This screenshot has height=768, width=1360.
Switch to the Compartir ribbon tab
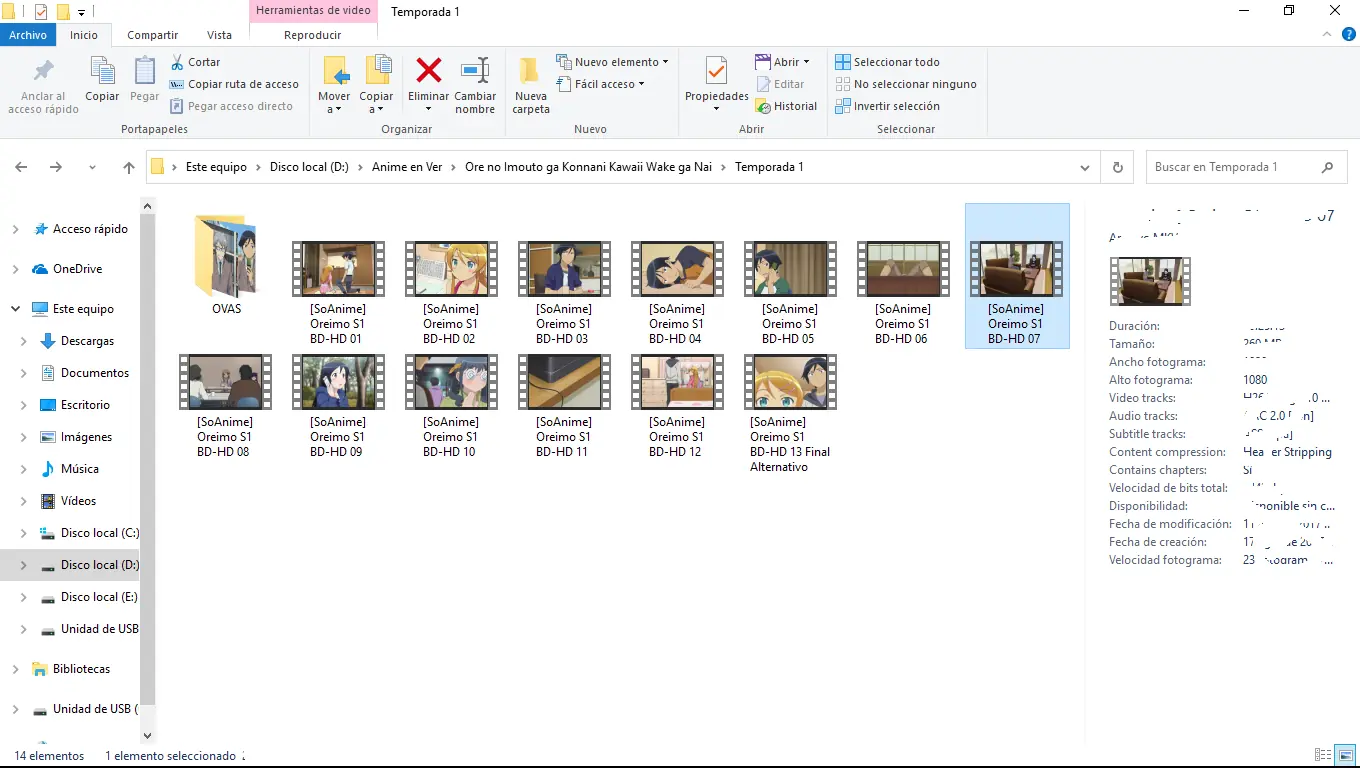click(153, 35)
